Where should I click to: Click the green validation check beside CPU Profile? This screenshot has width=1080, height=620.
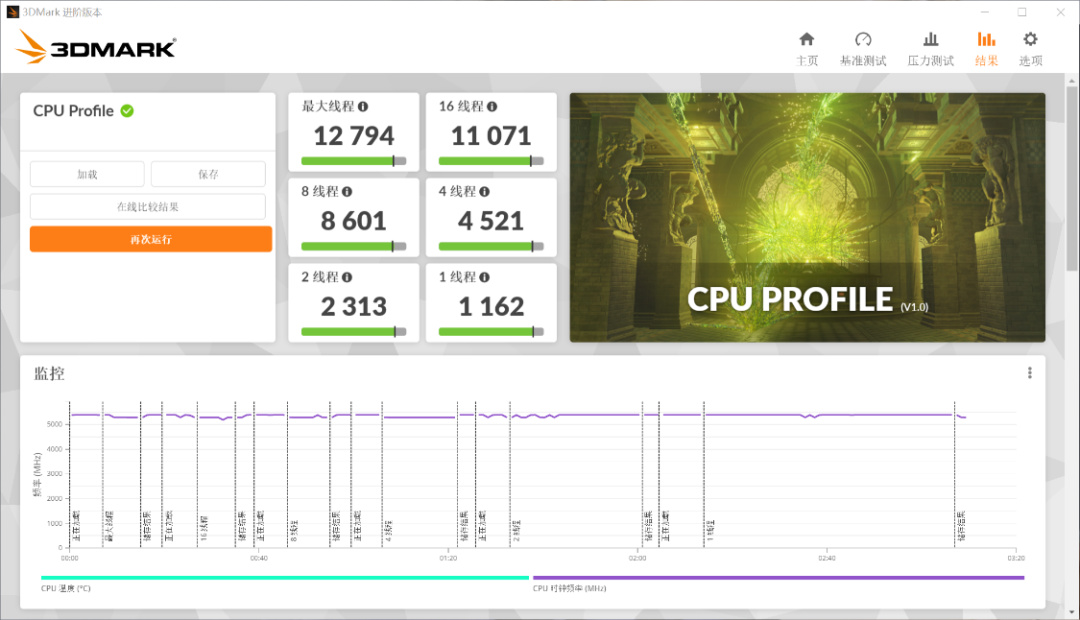click(x=127, y=110)
